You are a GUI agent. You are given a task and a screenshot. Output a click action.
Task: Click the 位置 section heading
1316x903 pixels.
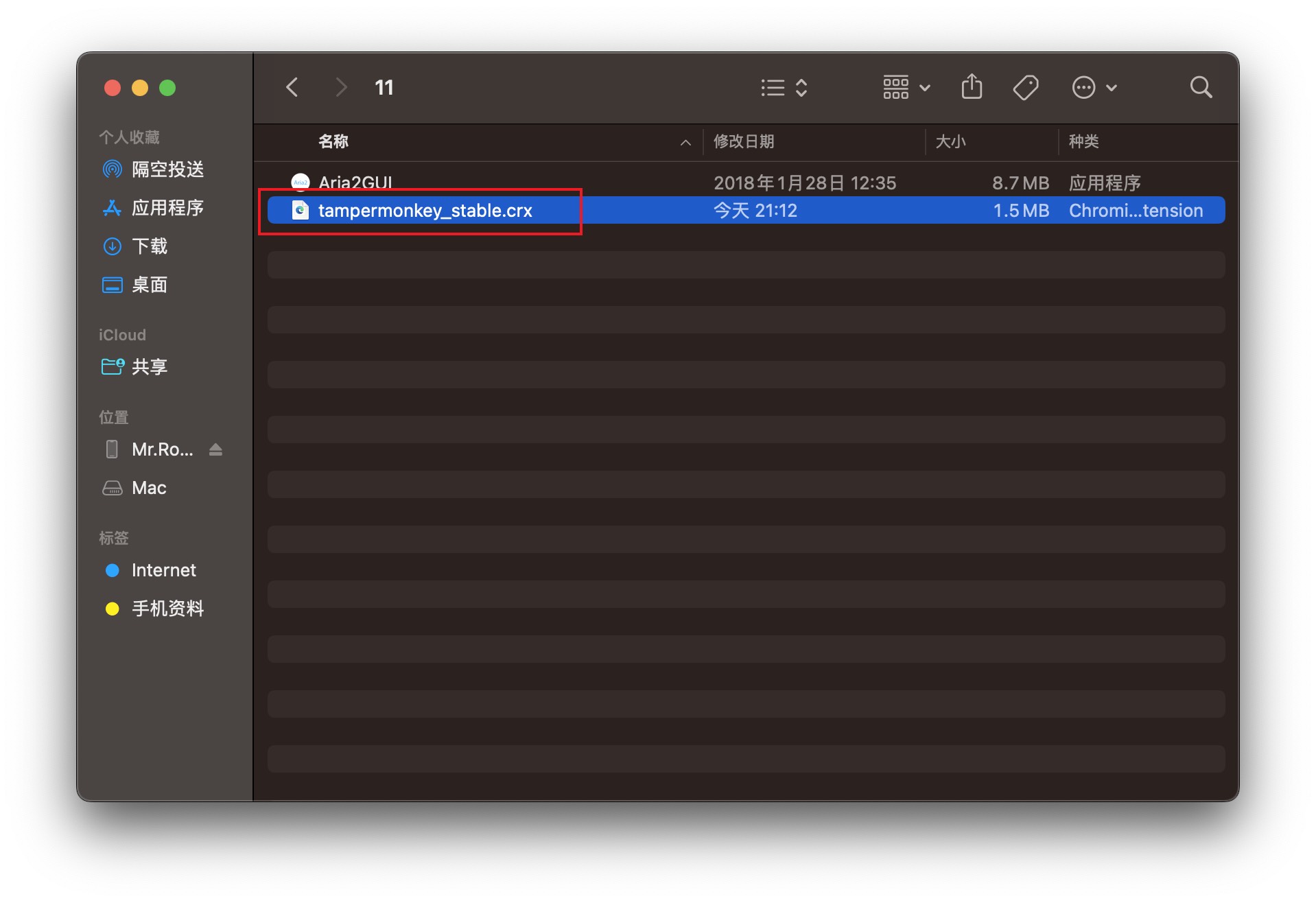(x=114, y=417)
